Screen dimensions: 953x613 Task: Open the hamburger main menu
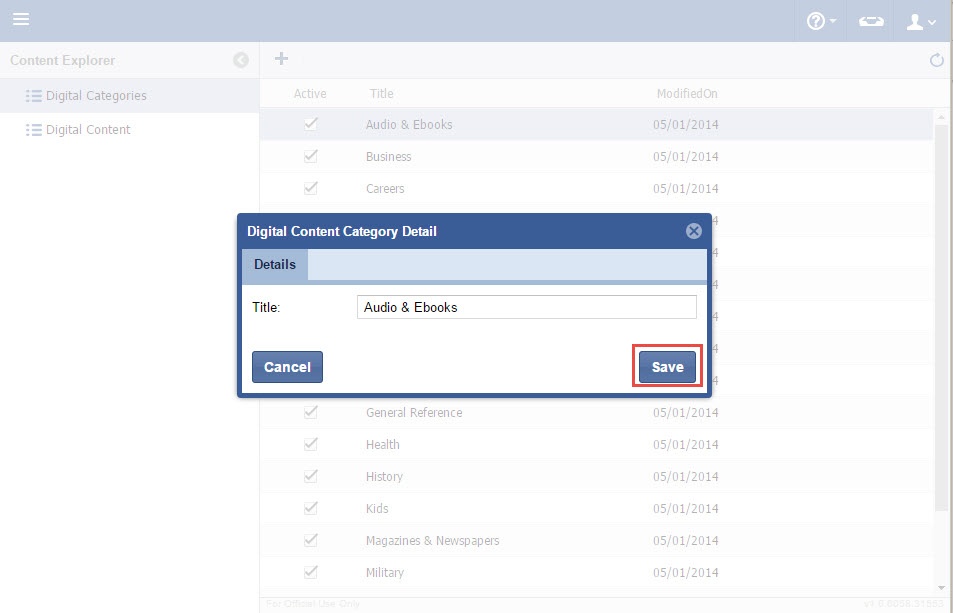(21, 20)
